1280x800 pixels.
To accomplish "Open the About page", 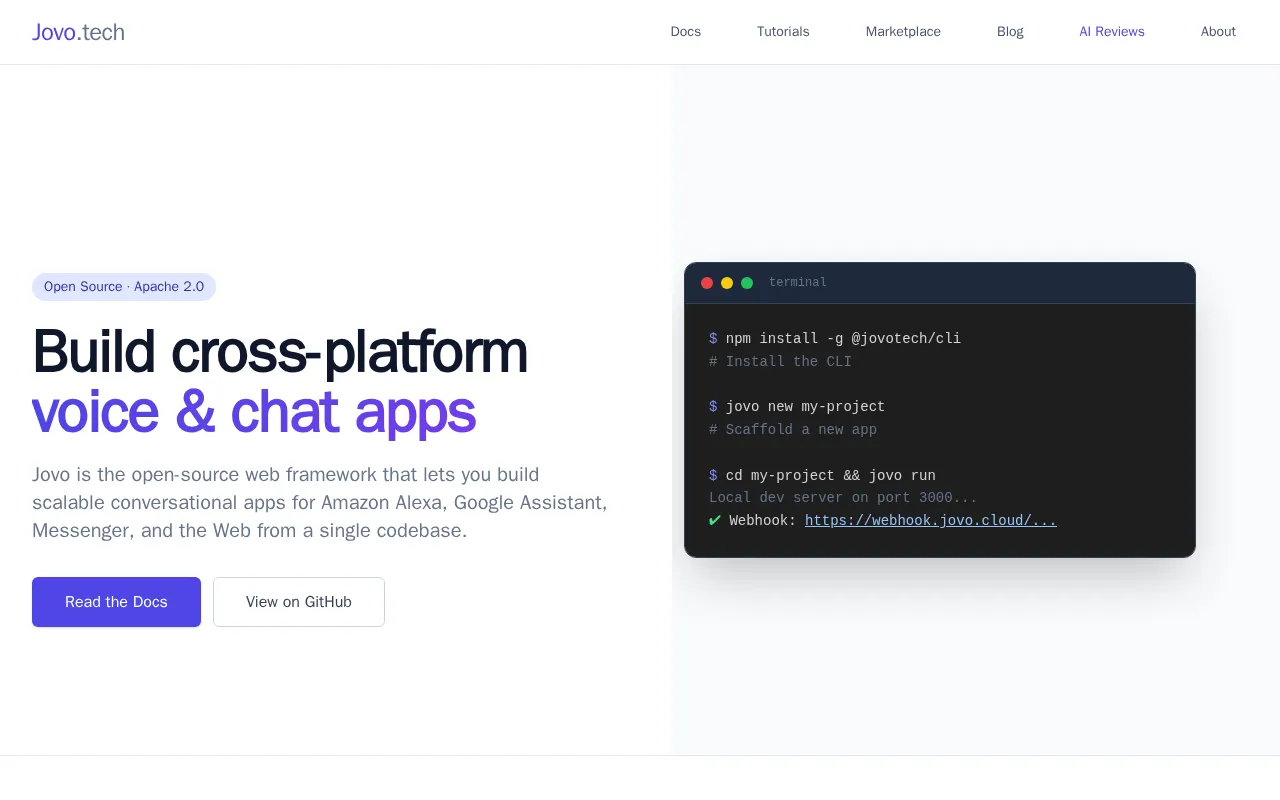I will 1218,32.
